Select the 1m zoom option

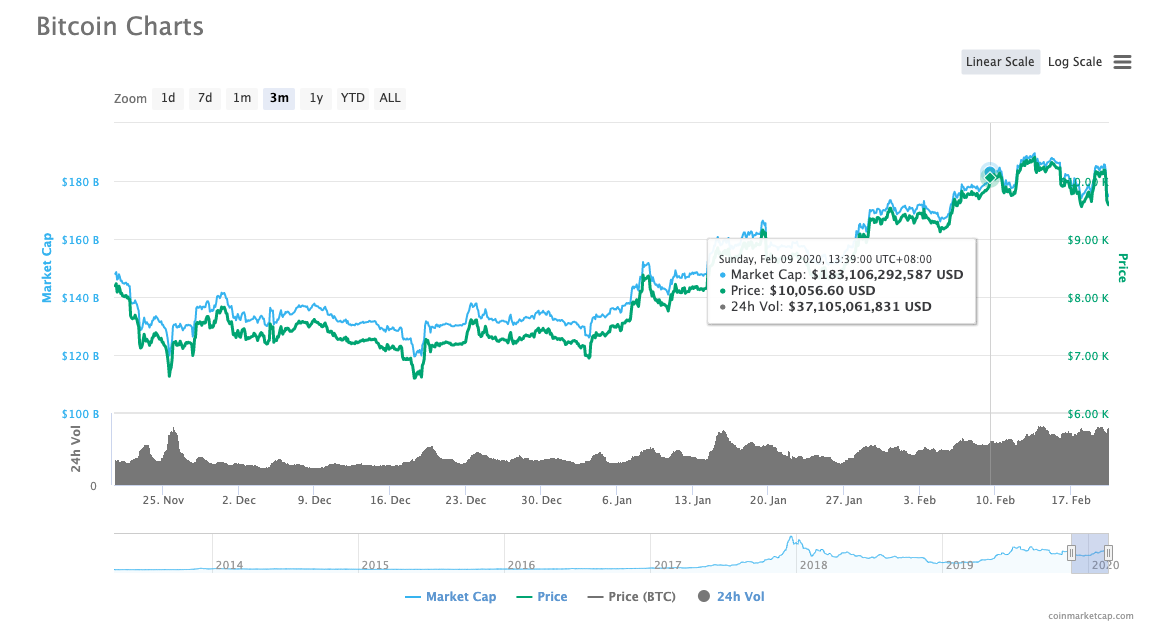pos(242,98)
